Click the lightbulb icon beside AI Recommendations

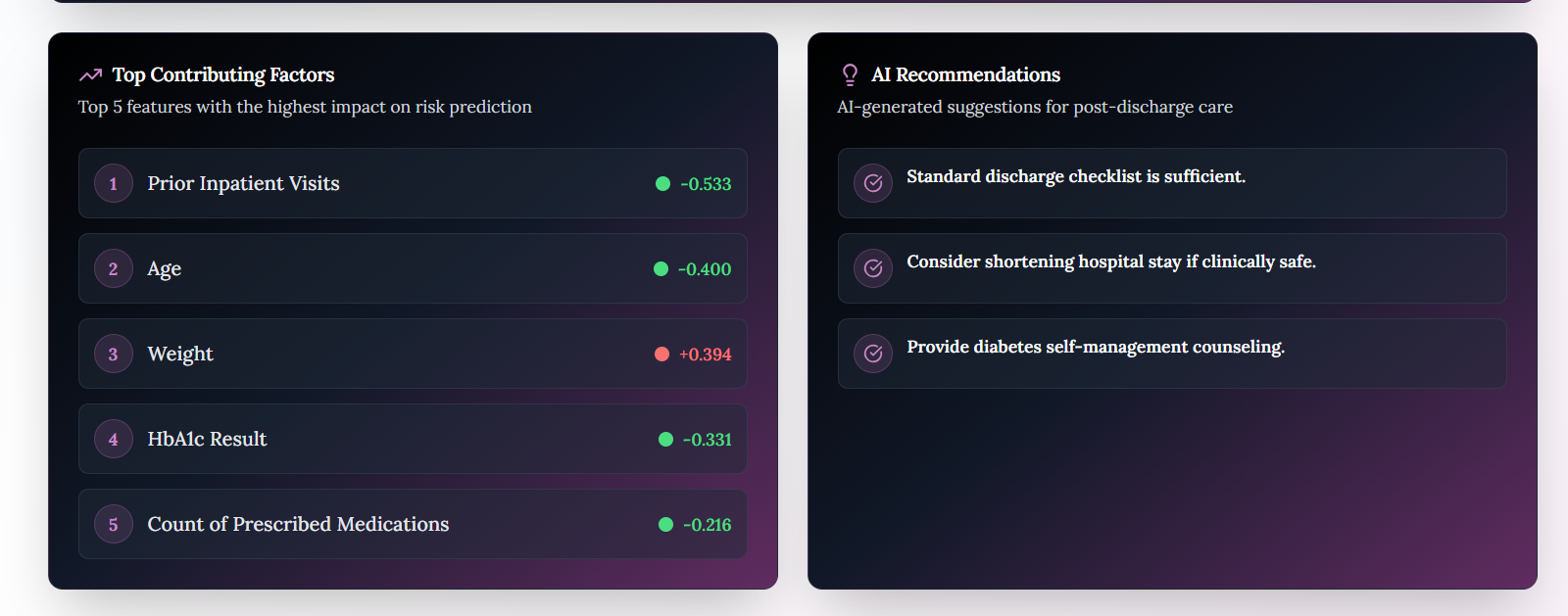click(x=850, y=75)
